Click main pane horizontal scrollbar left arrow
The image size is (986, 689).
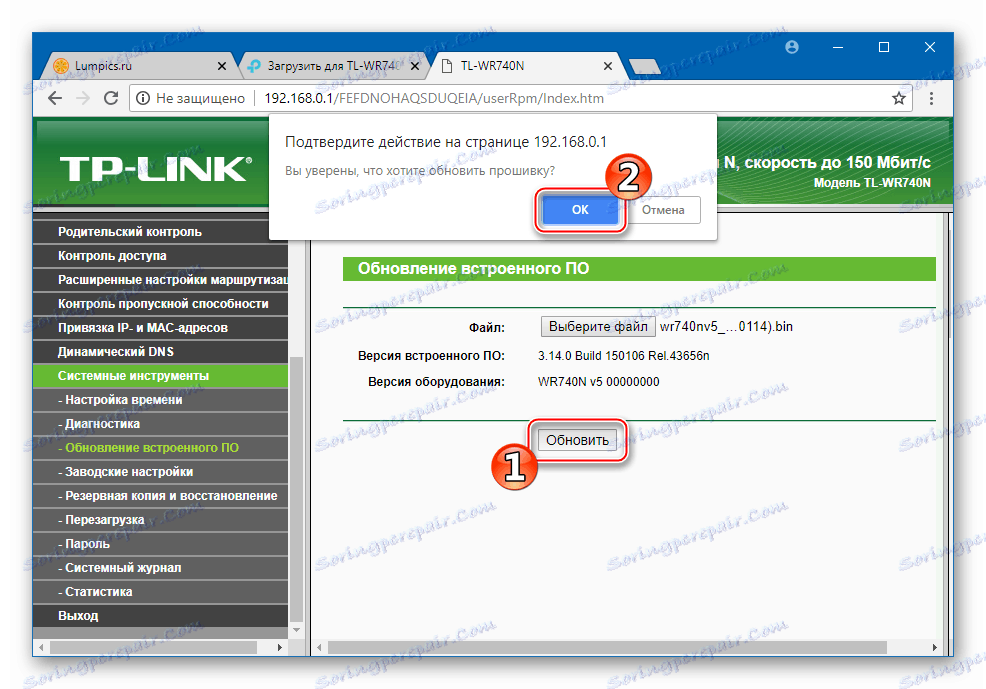(x=319, y=648)
